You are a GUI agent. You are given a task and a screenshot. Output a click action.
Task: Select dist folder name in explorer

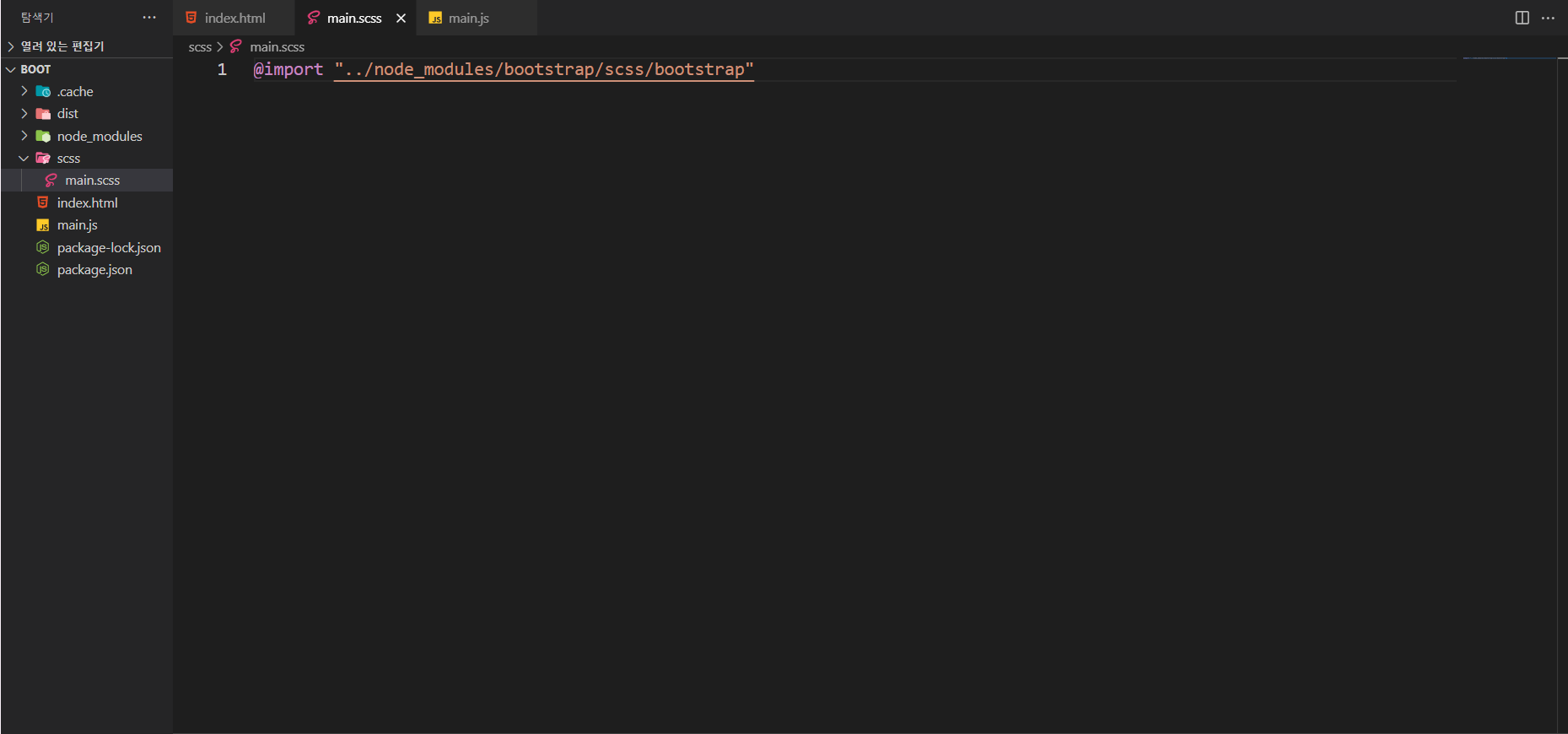67,113
